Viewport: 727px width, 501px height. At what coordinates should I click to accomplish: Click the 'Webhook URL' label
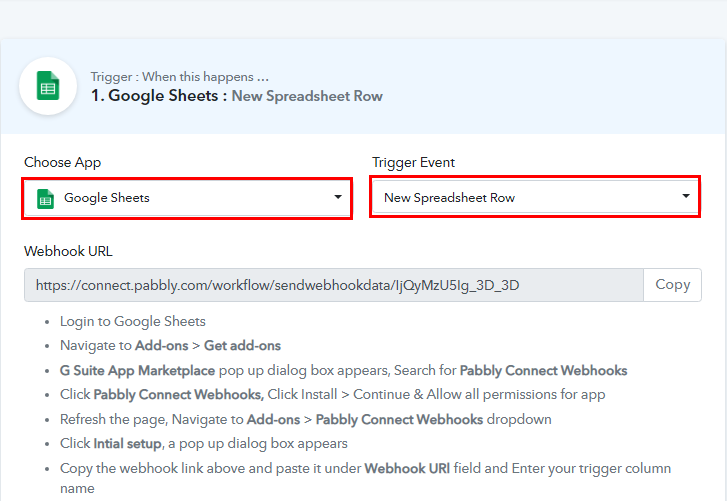tap(68, 251)
